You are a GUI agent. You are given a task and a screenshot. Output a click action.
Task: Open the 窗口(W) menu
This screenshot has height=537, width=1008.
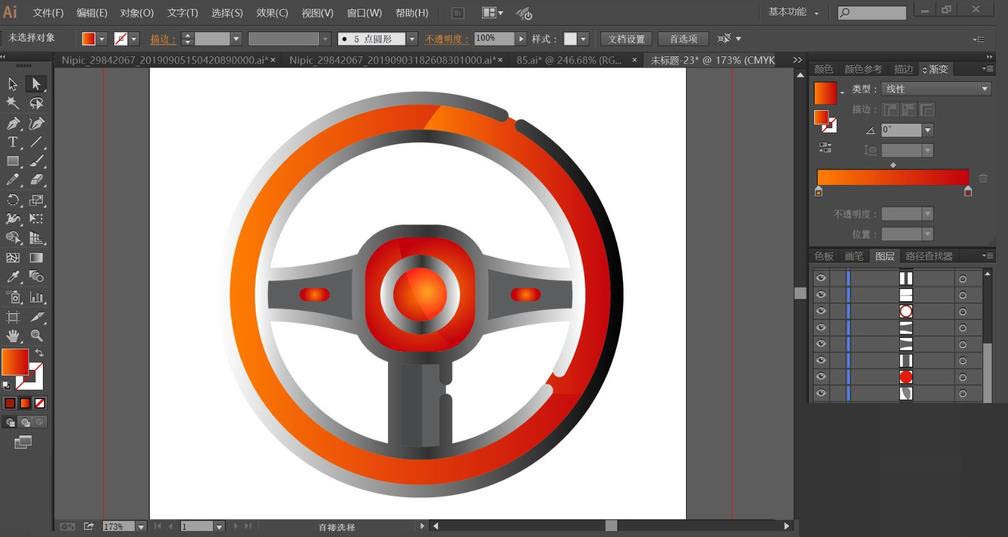click(x=364, y=13)
